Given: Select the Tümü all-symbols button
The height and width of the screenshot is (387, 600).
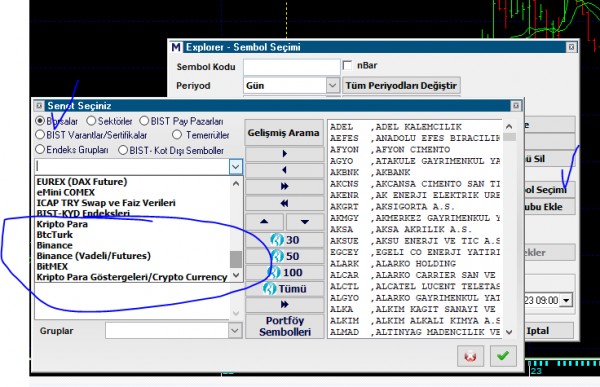Looking at the screenshot, I should (284, 288).
